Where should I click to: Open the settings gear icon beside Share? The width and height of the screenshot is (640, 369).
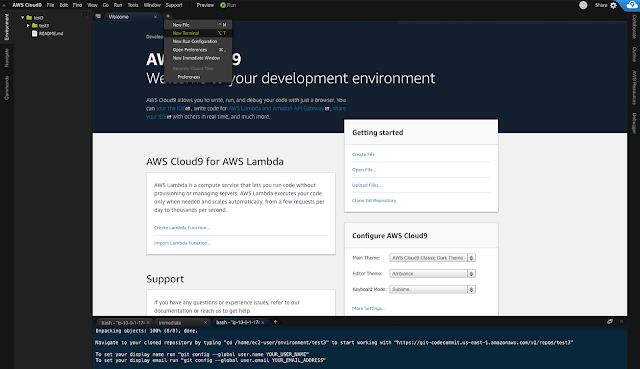[x=613, y=5]
